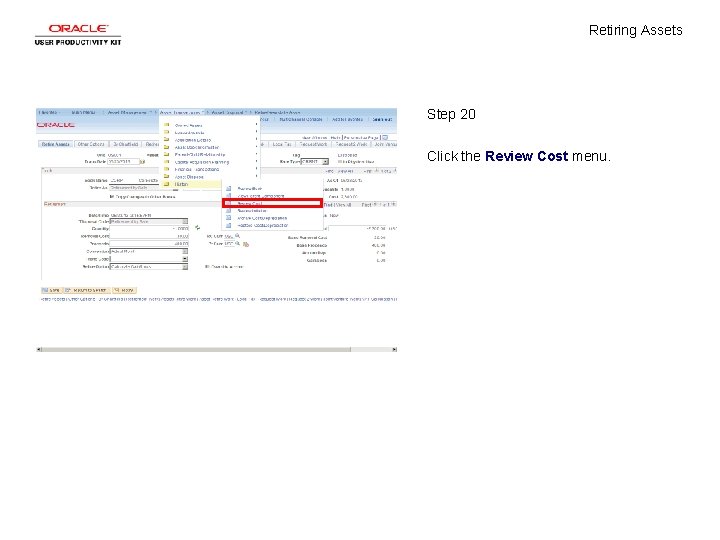
Task: Open the Asset Transactions breadcrumb menu
Action: [181, 112]
